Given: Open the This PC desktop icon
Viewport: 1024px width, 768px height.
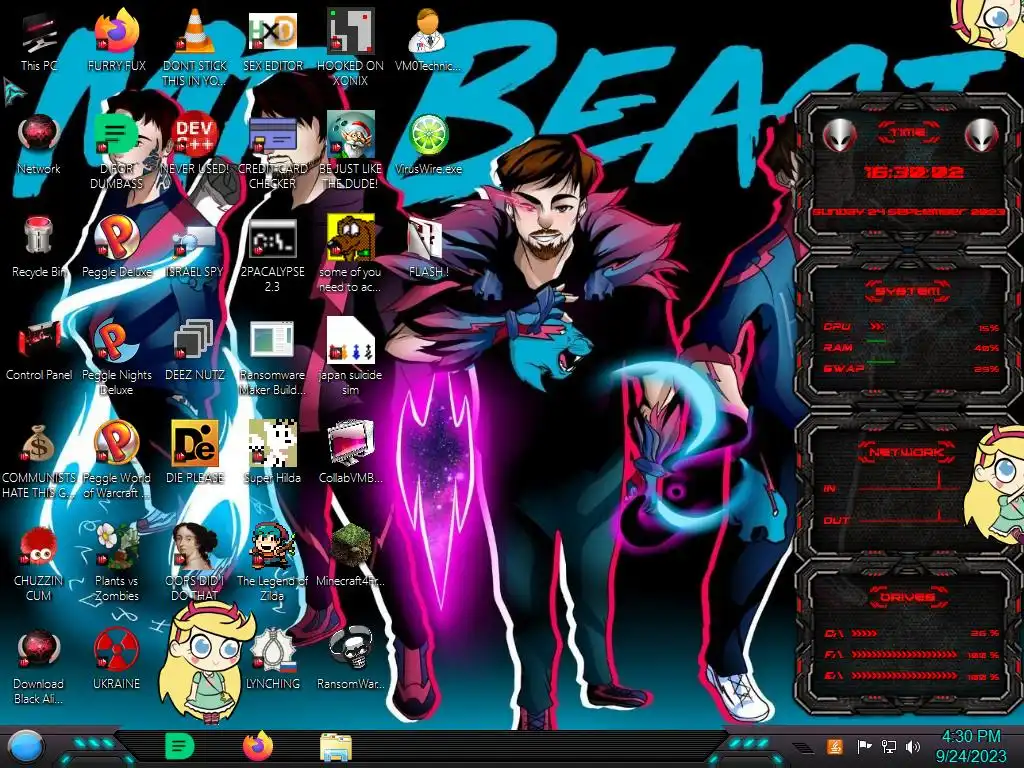Looking at the screenshot, I should 39,40.
